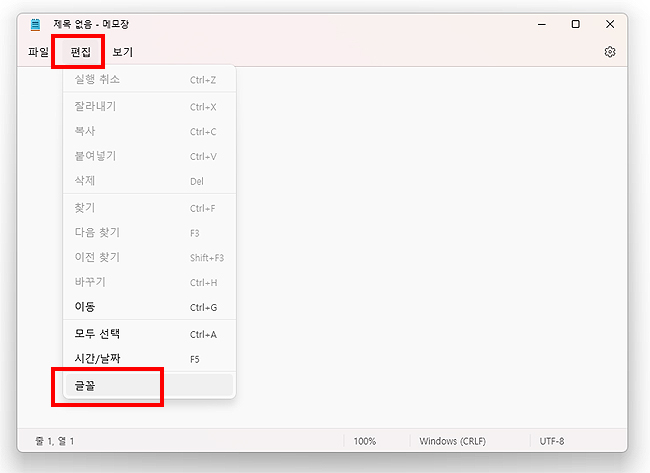Image resolution: width=650 pixels, height=473 pixels.
Task: Click Windows (CRLF) status bar entry
Action: 452,441
